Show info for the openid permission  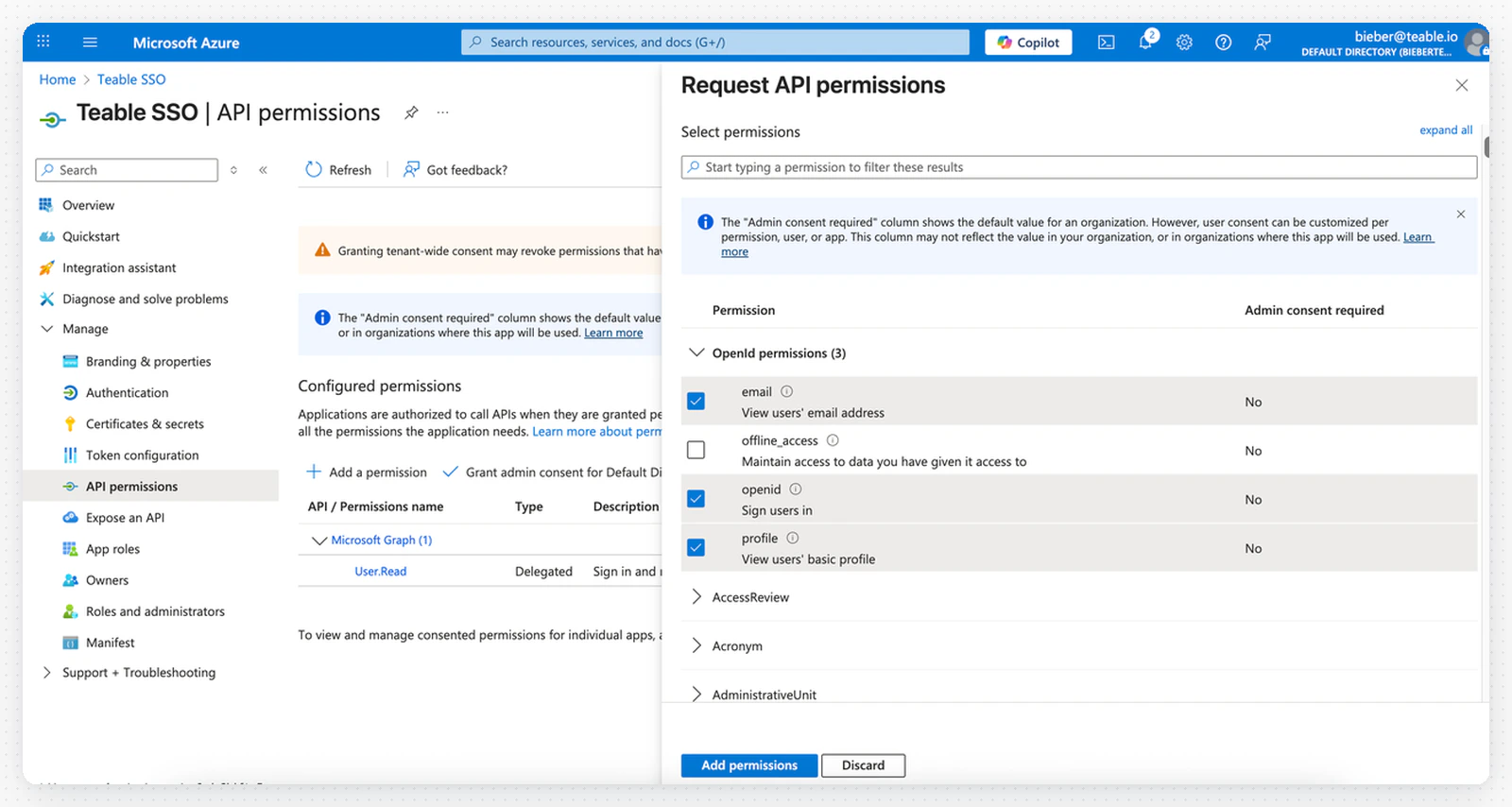coord(796,489)
